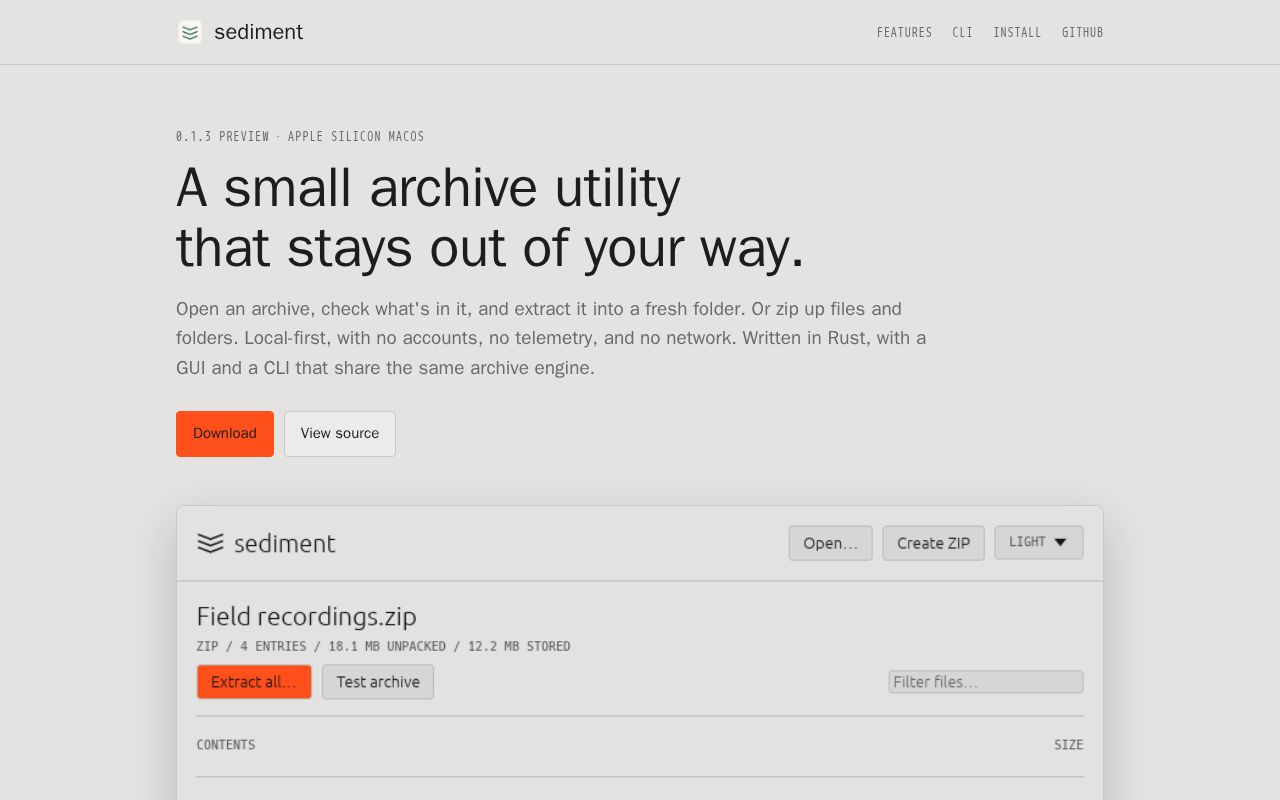Click the sediment wordmark in app preview
The width and height of the screenshot is (1280, 800).
pos(285,543)
